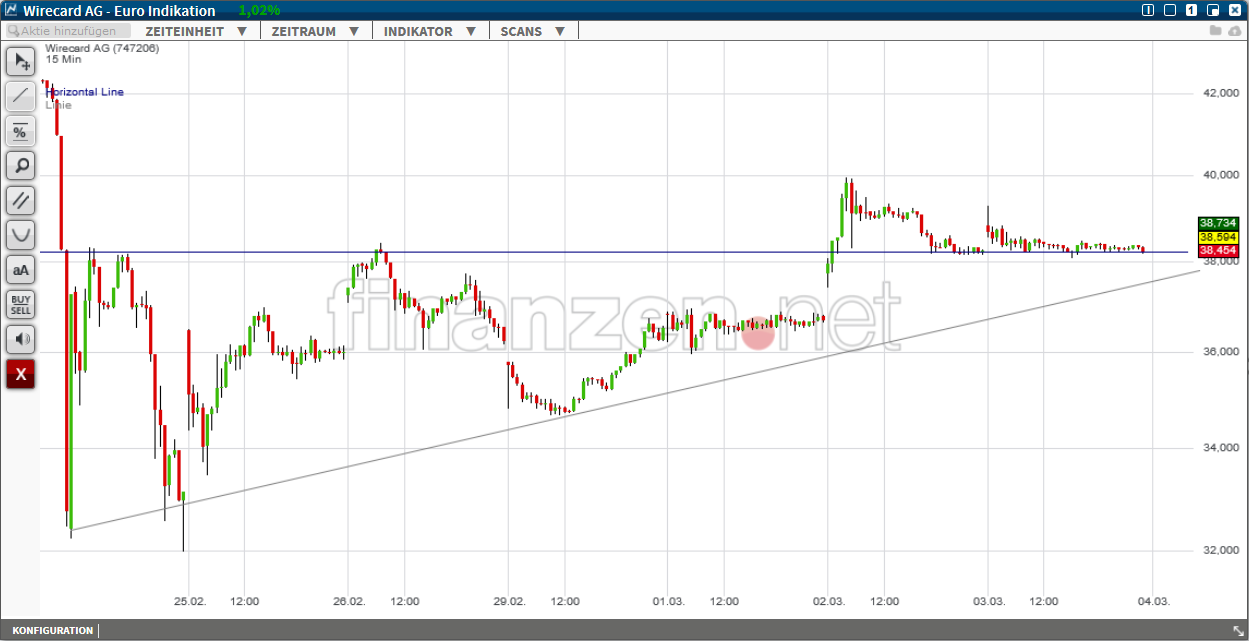Image resolution: width=1249 pixels, height=641 pixels.
Task: Click the green 38,734 price tag
Action: click(x=1218, y=223)
